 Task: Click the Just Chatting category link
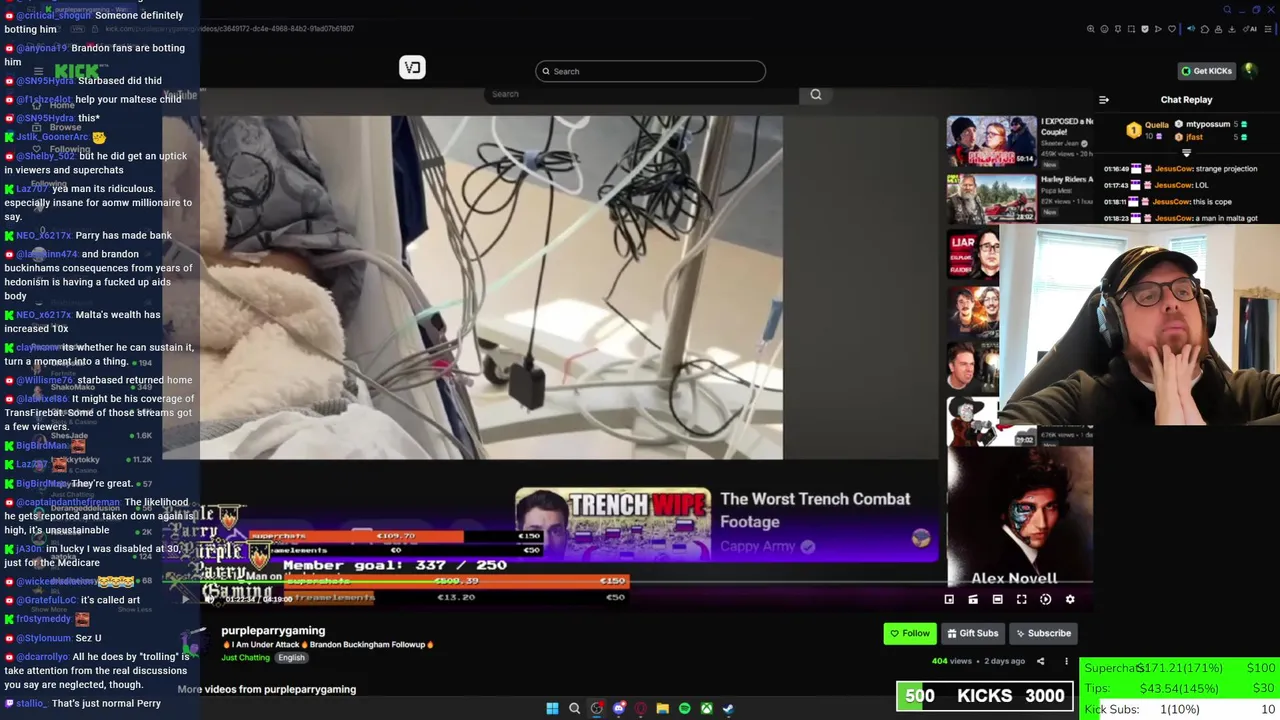click(245, 658)
